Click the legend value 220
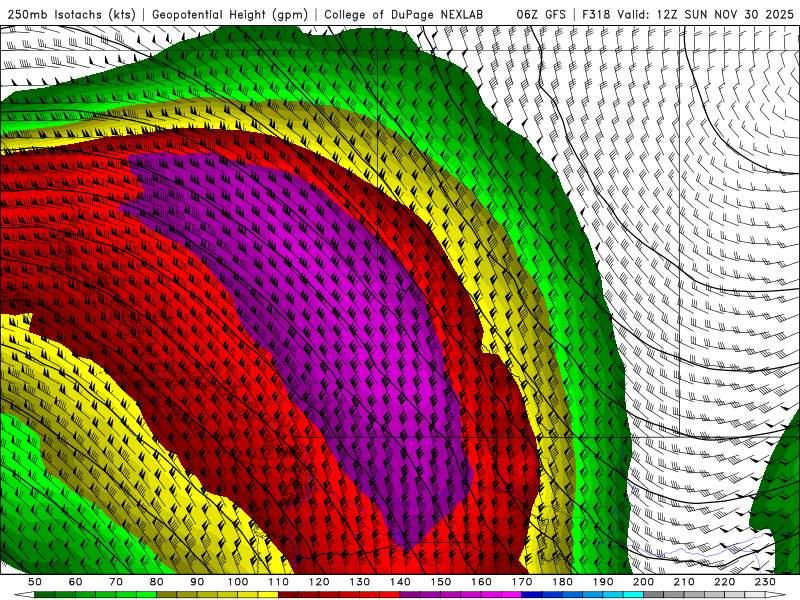 tap(724, 582)
